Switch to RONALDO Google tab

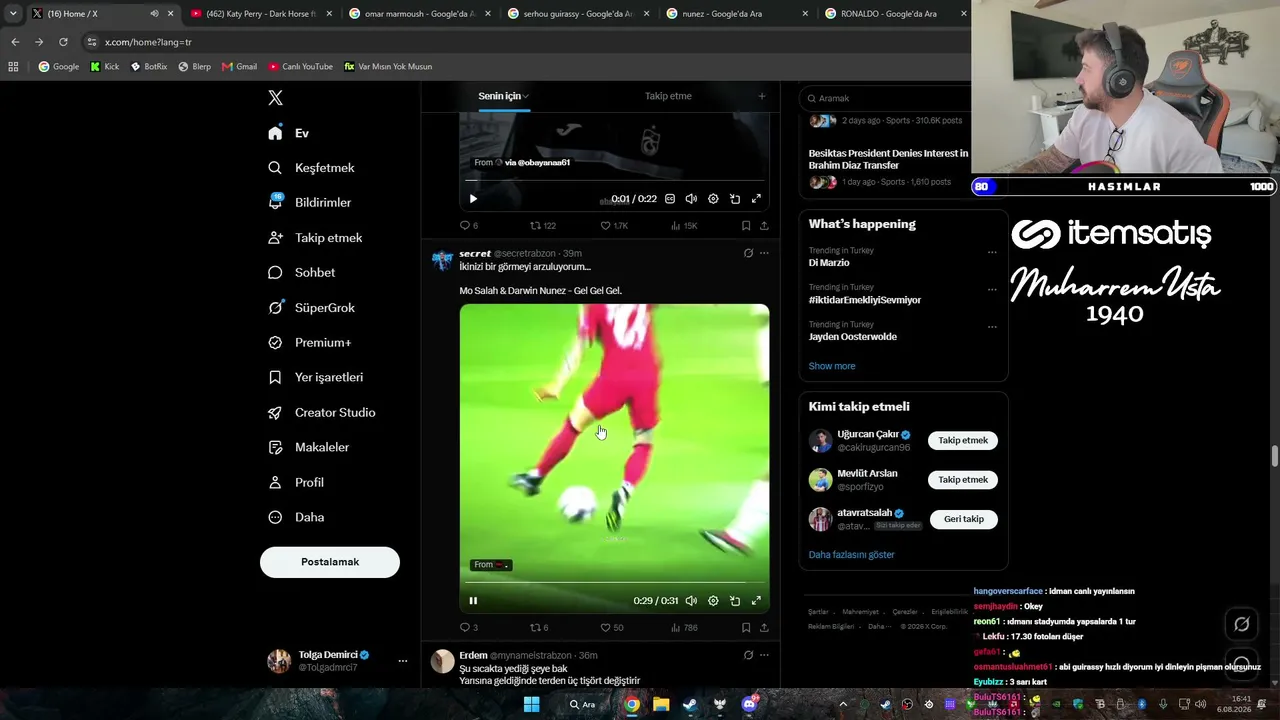click(893, 14)
